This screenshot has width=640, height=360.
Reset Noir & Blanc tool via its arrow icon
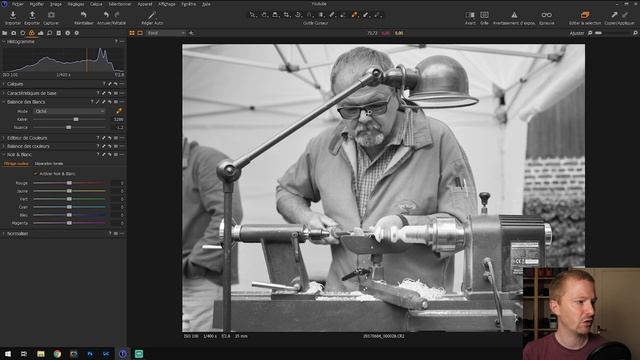point(110,155)
